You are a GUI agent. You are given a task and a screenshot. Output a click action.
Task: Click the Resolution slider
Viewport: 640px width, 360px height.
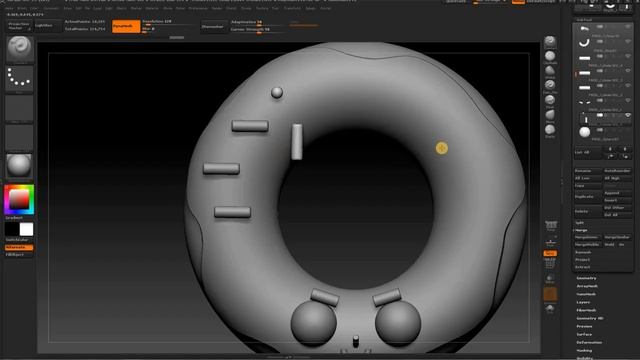point(169,22)
